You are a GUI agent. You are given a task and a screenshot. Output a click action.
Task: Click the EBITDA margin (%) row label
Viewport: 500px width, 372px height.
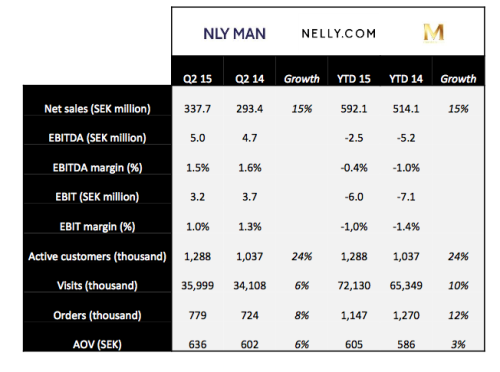(97, 168)
